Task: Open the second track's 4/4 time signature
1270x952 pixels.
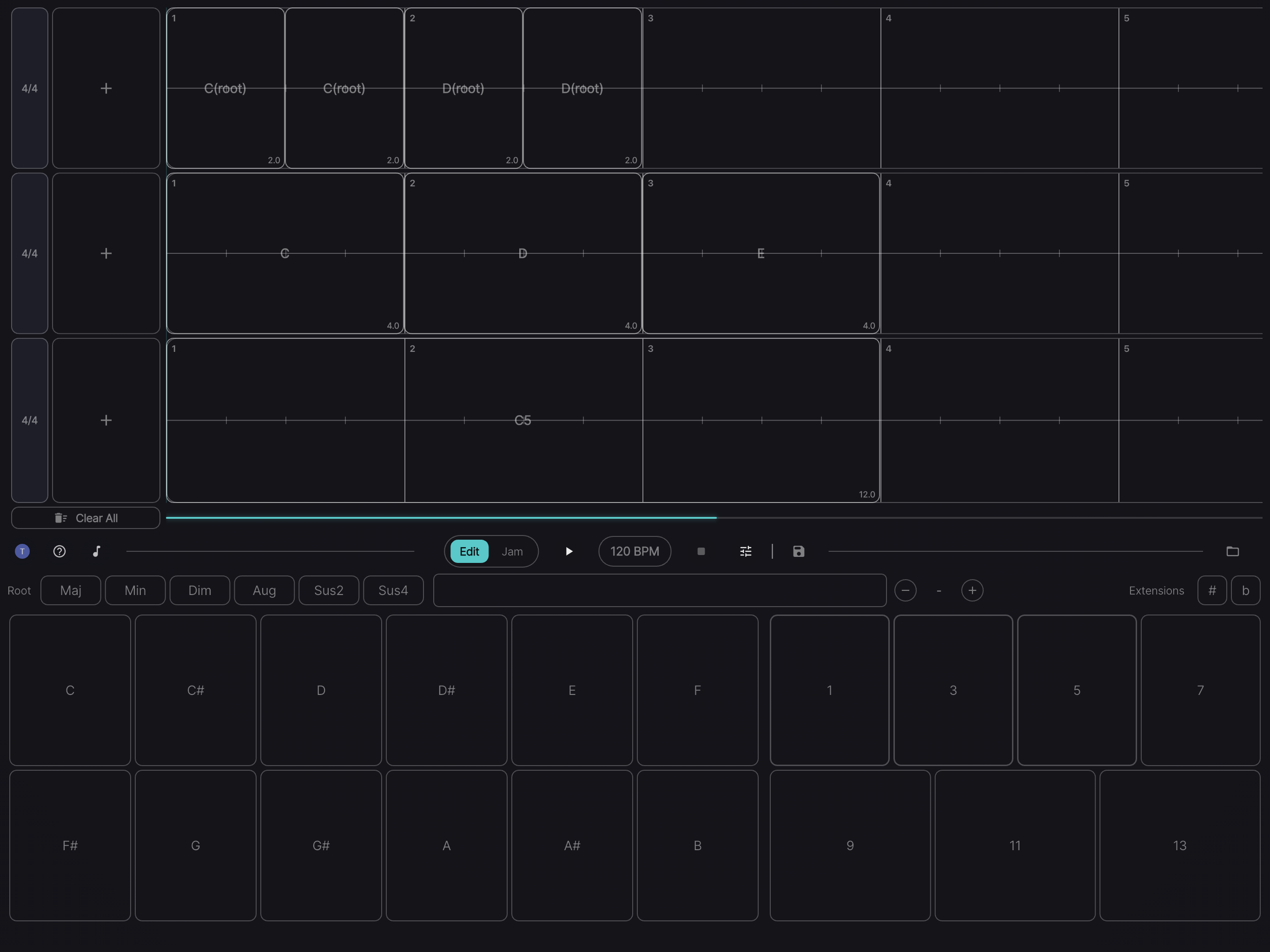Action: coord(30,253)
